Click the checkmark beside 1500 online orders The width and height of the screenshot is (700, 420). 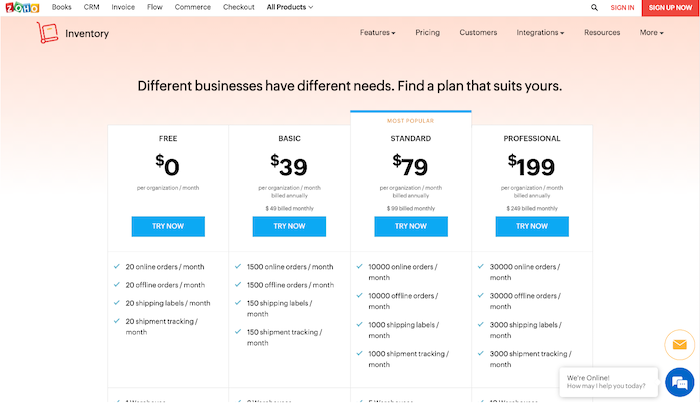[238, 266]
